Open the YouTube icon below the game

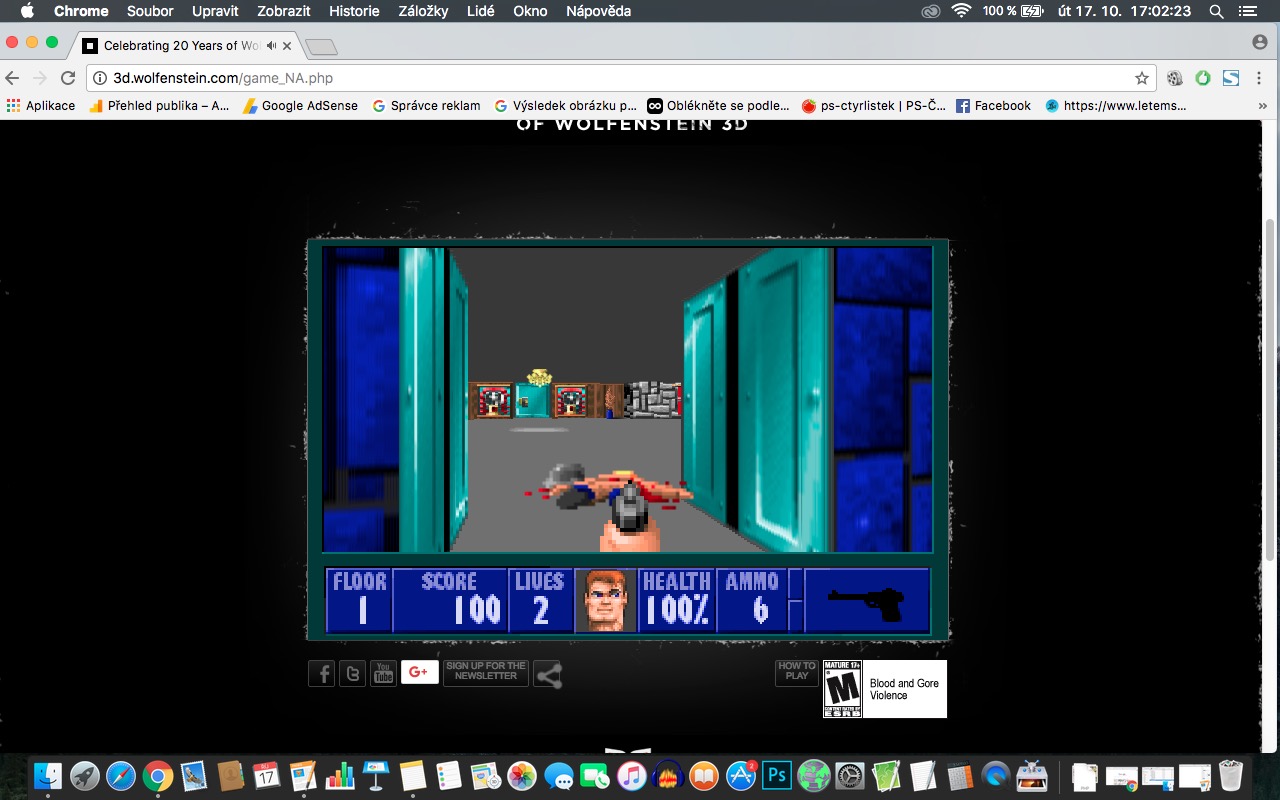click(x=384, y=674)
